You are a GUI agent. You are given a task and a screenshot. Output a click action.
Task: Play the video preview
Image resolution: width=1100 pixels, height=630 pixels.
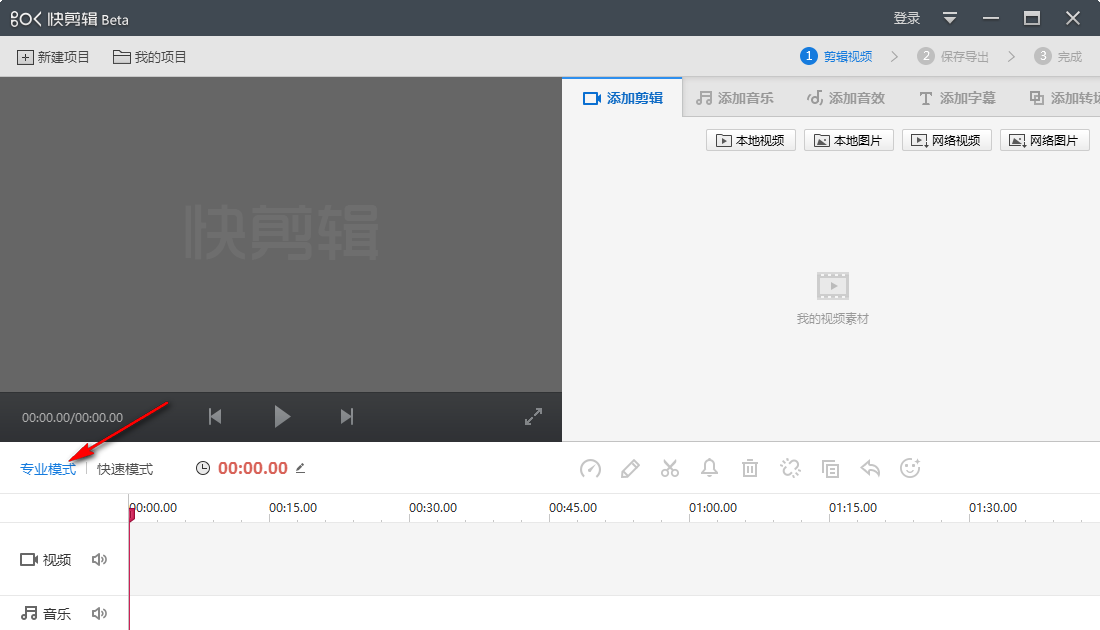tap(282, 417)
